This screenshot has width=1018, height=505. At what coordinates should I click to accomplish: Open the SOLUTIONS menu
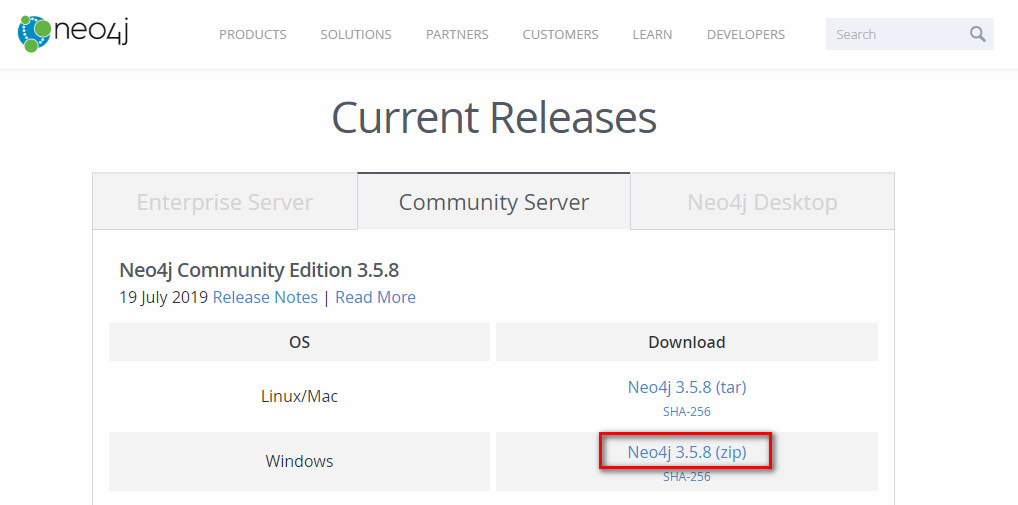pos(356,34)
